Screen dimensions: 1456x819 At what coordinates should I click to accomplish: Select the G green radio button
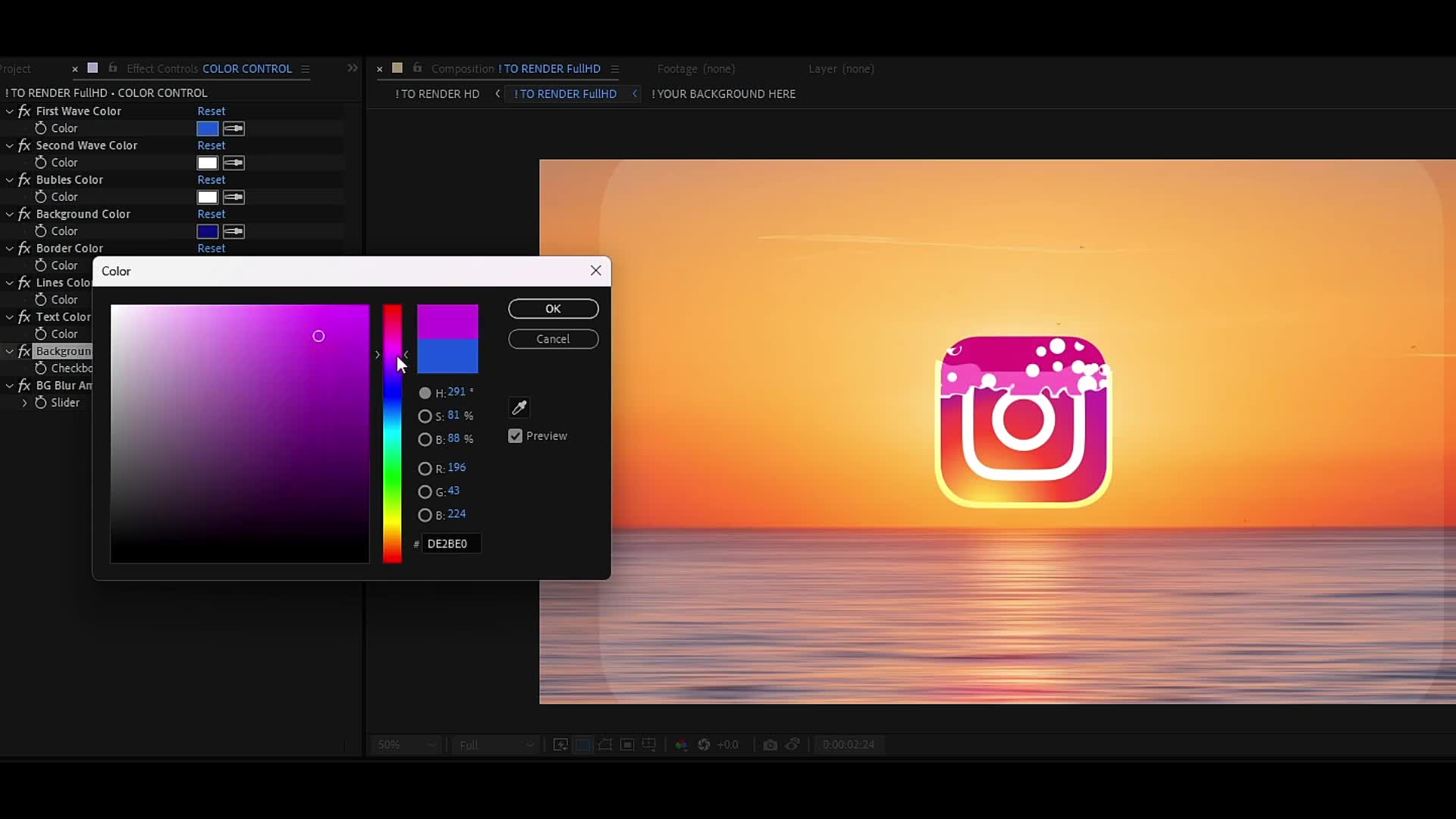tap(425, 492)
